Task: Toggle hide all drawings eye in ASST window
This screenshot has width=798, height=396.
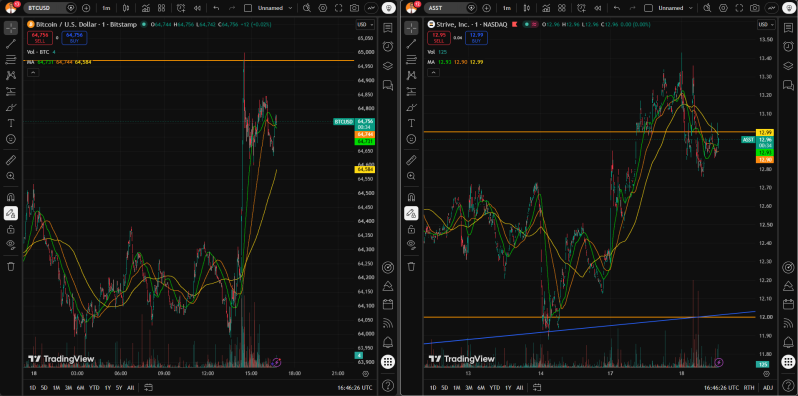Action: 412,245
